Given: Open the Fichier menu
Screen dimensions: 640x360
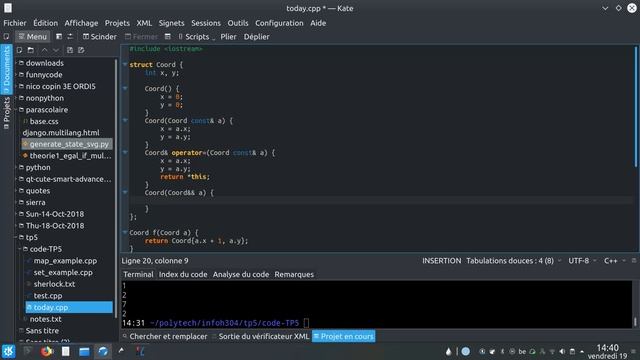Looking at the screenshot, I should pyautogui.click(x=15, y=23).
